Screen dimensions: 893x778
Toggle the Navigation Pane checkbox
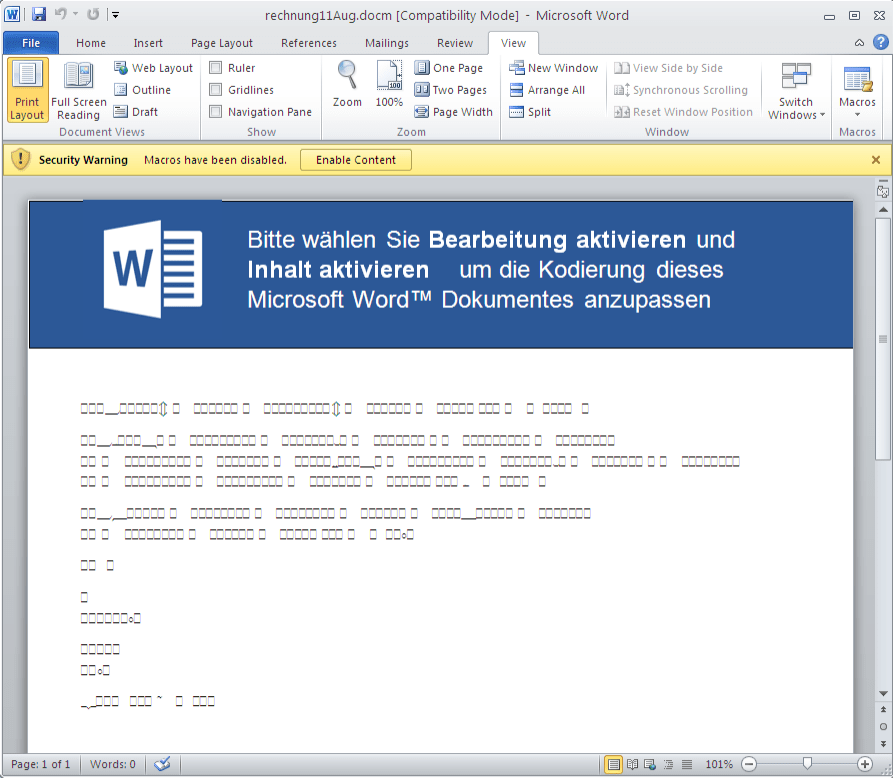point(216,112)
